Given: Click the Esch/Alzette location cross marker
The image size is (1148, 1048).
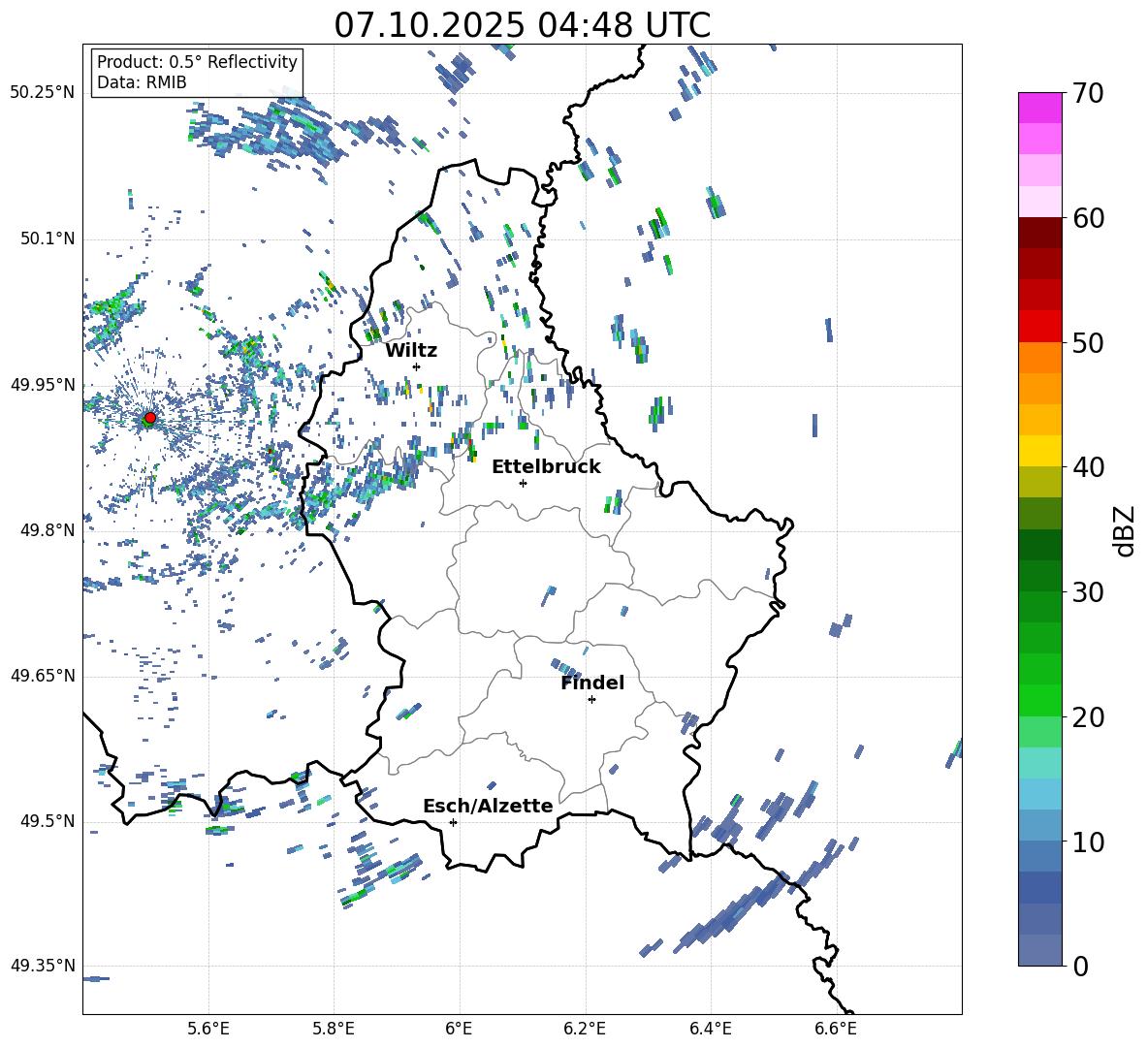Looking at the screenshot, I should pos(453,822).
